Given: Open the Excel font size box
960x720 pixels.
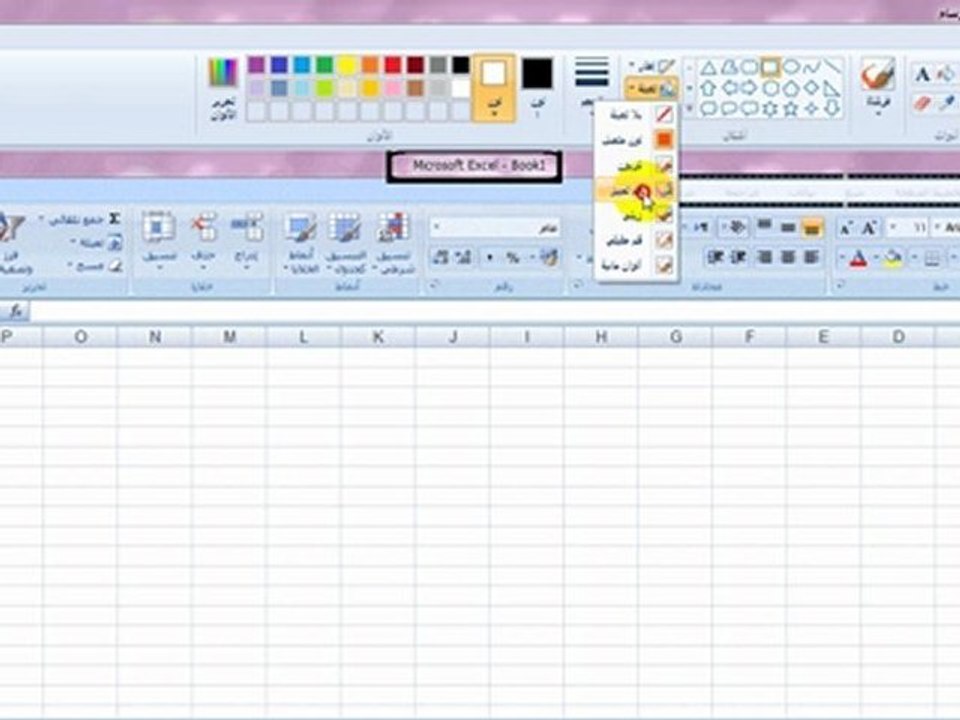Looking at the screenshot, I should tap(907, 228).
